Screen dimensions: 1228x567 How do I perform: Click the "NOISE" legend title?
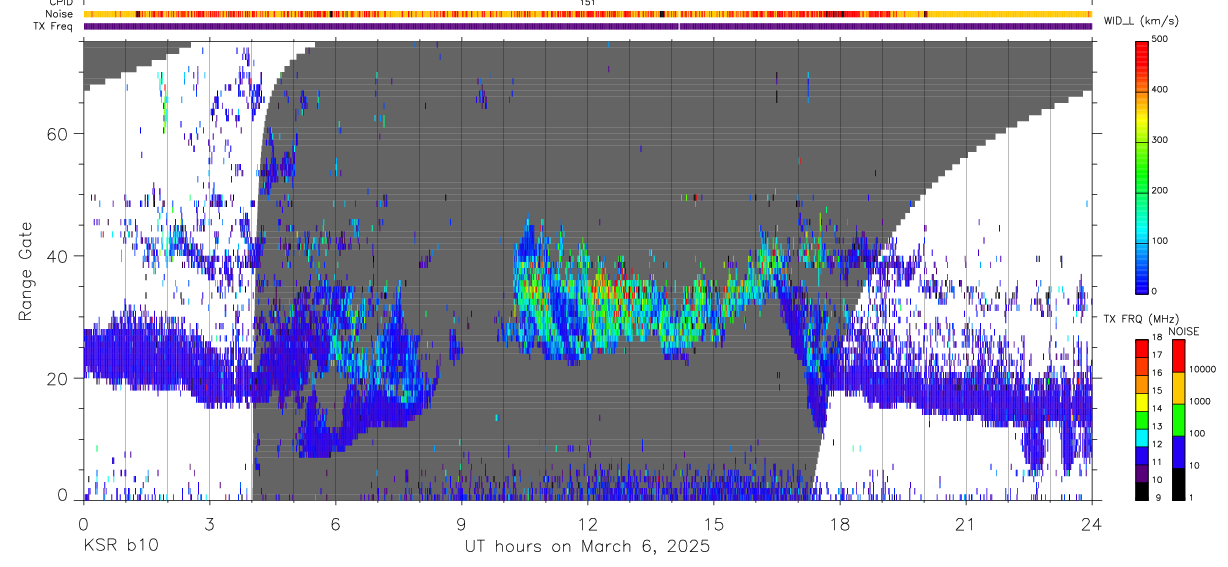coord(1183,331)
